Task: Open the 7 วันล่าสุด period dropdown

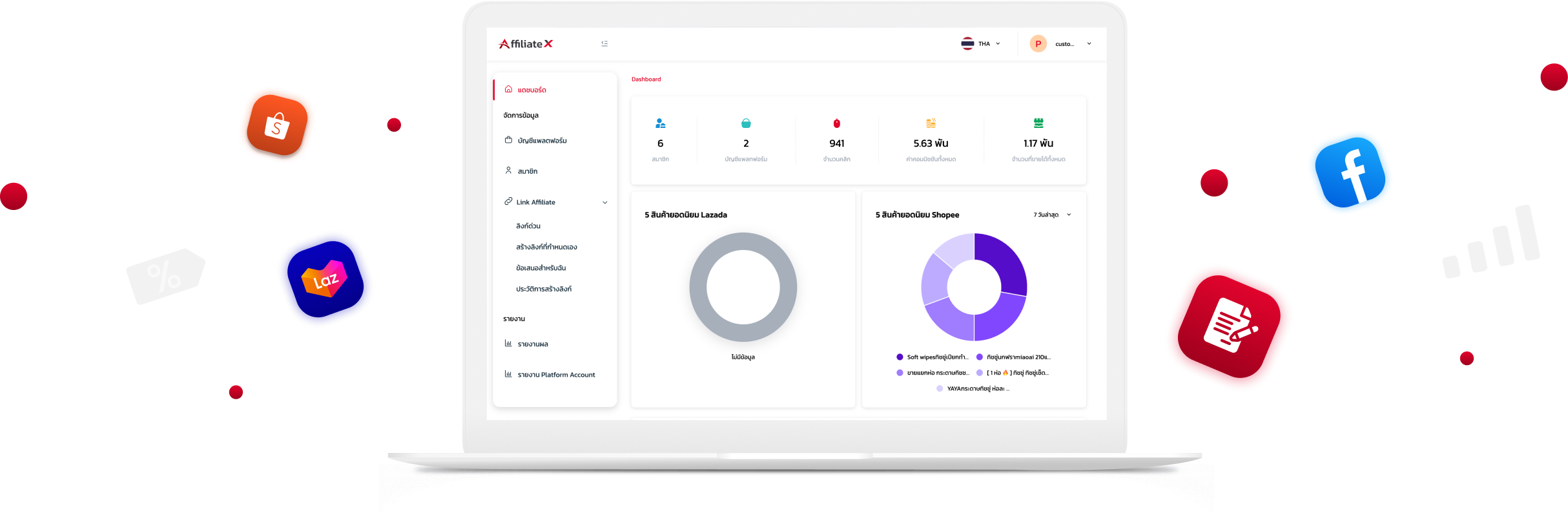Action: [1052, 215]
